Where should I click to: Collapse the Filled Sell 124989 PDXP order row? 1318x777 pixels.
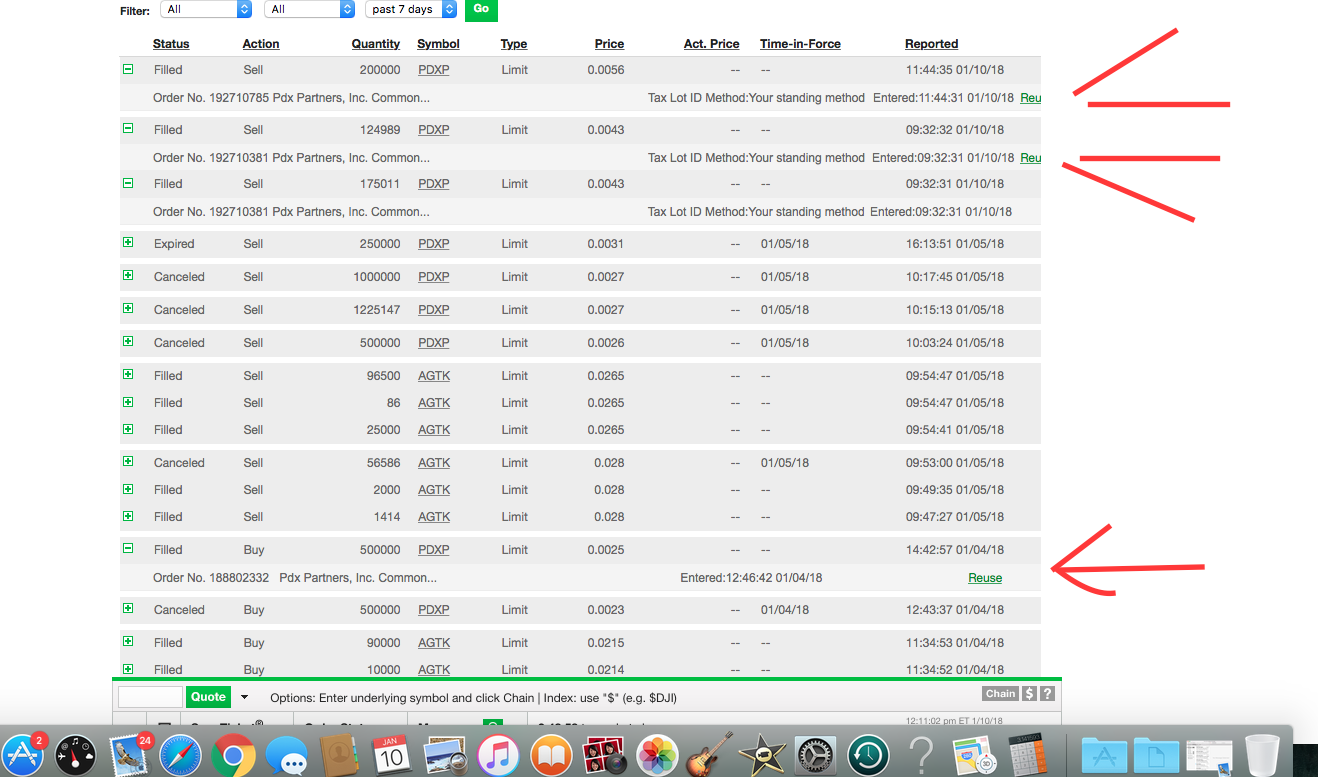coord(128,129)
